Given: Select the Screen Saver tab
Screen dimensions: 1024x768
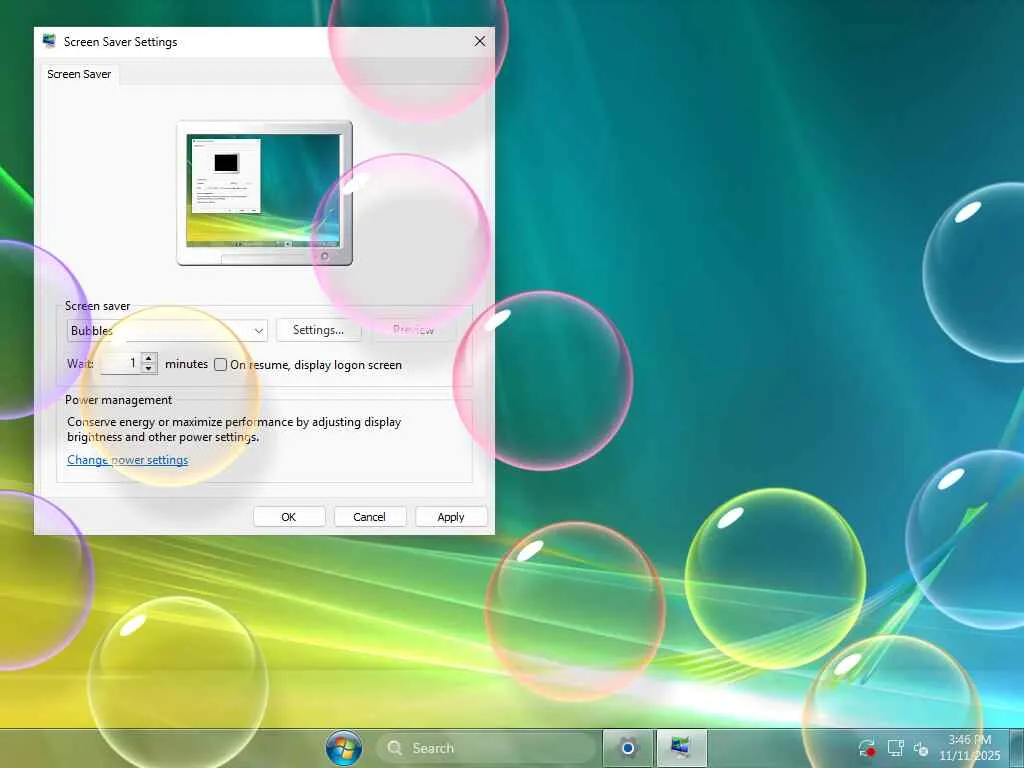Looking at the screenshot, I should [79, 74].
